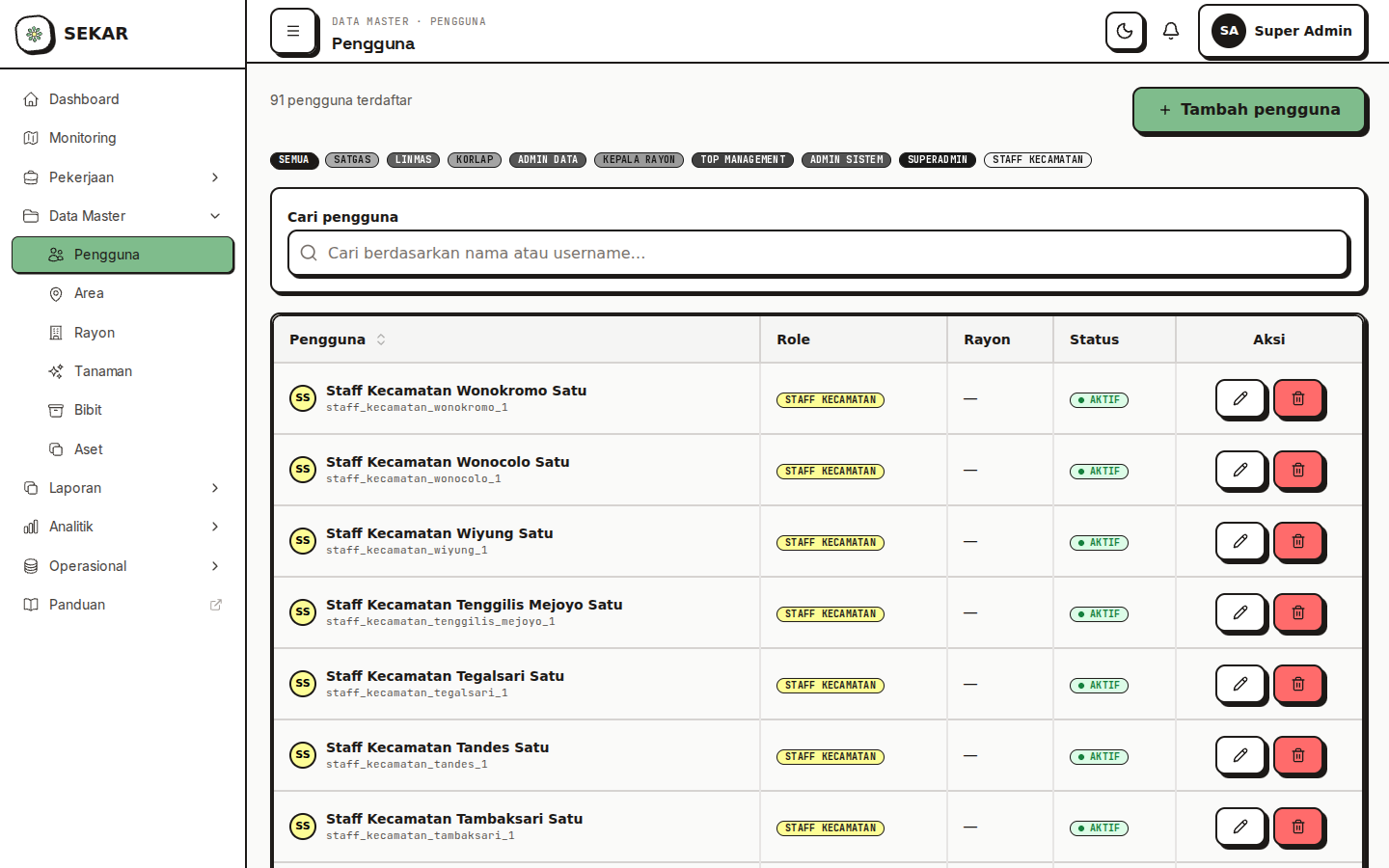The image size is (1389, 868).
Task: Click the Rayon building icon
Action: tap(56, 333)
